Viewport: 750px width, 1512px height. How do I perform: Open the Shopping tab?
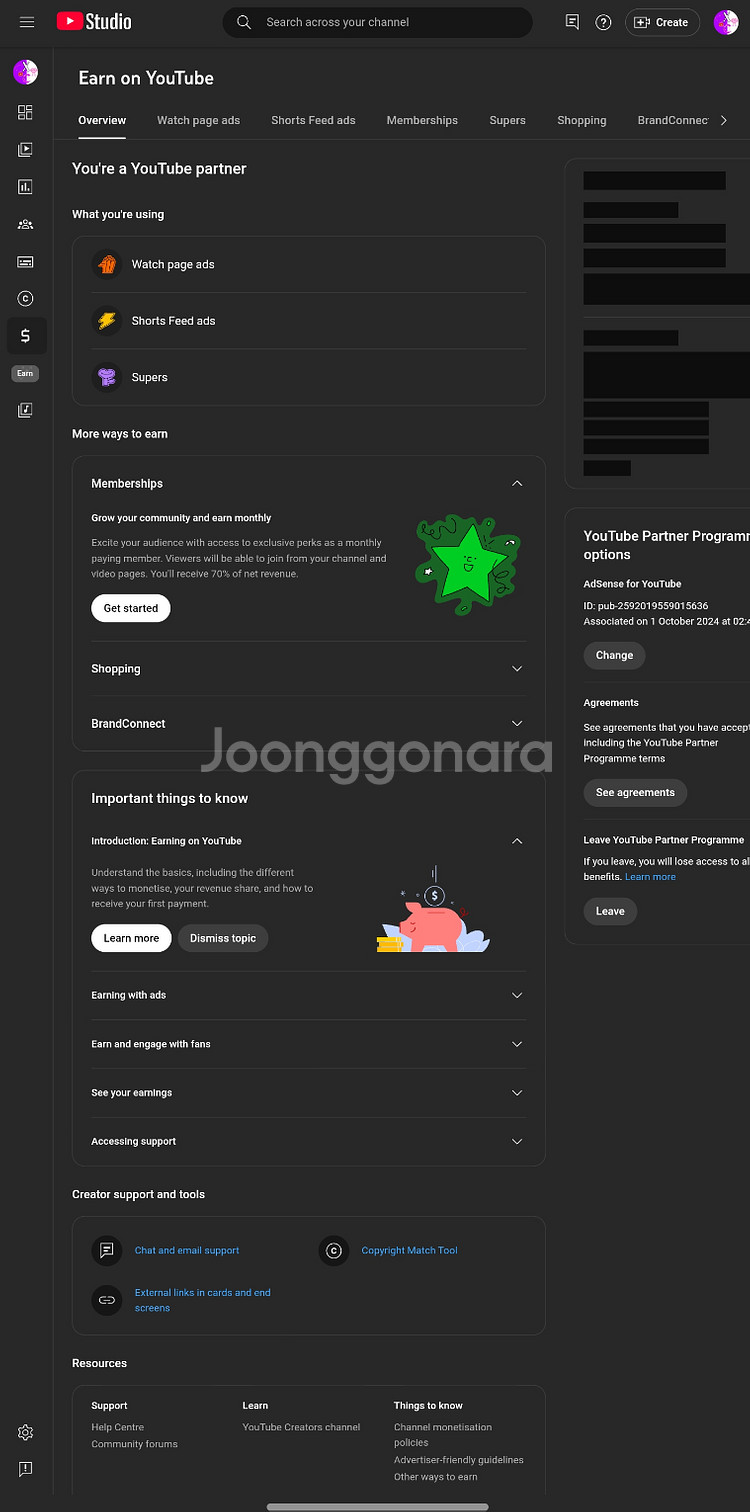click(582, 120)
